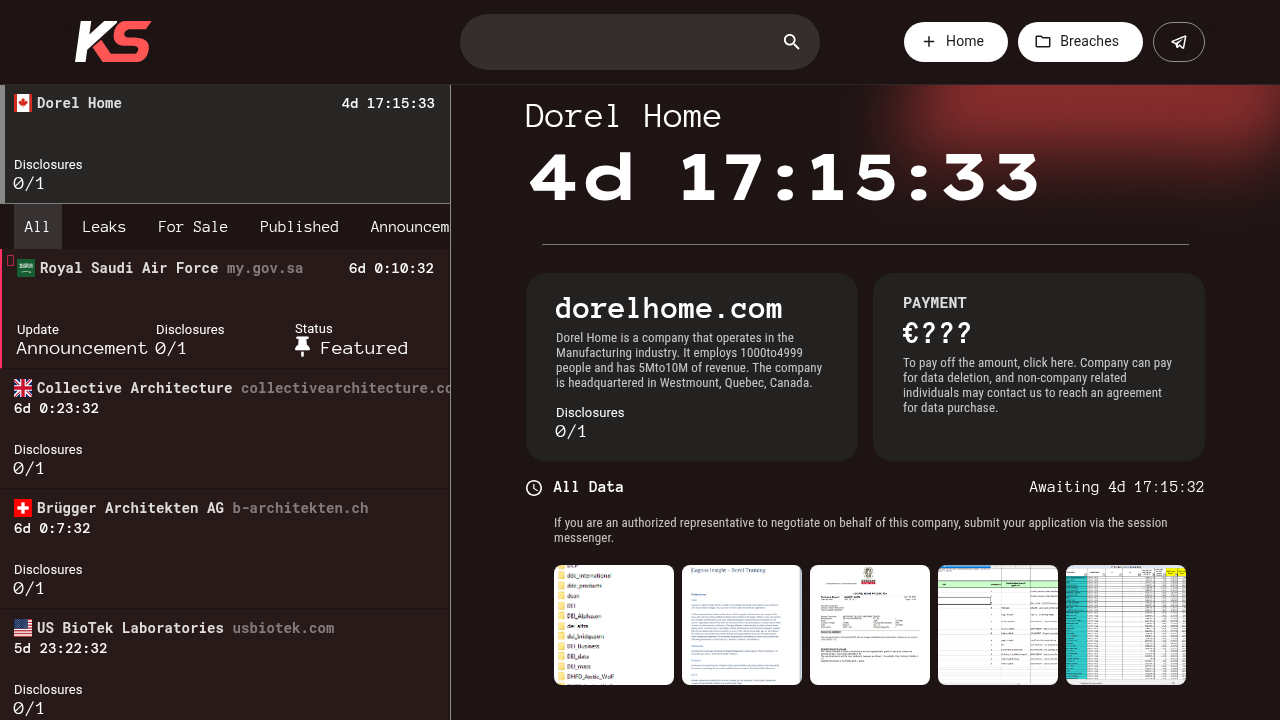Click the US flag beside US BioTek Laboratories
This screenshot has width=1280, height=720.
click(23, 628)
